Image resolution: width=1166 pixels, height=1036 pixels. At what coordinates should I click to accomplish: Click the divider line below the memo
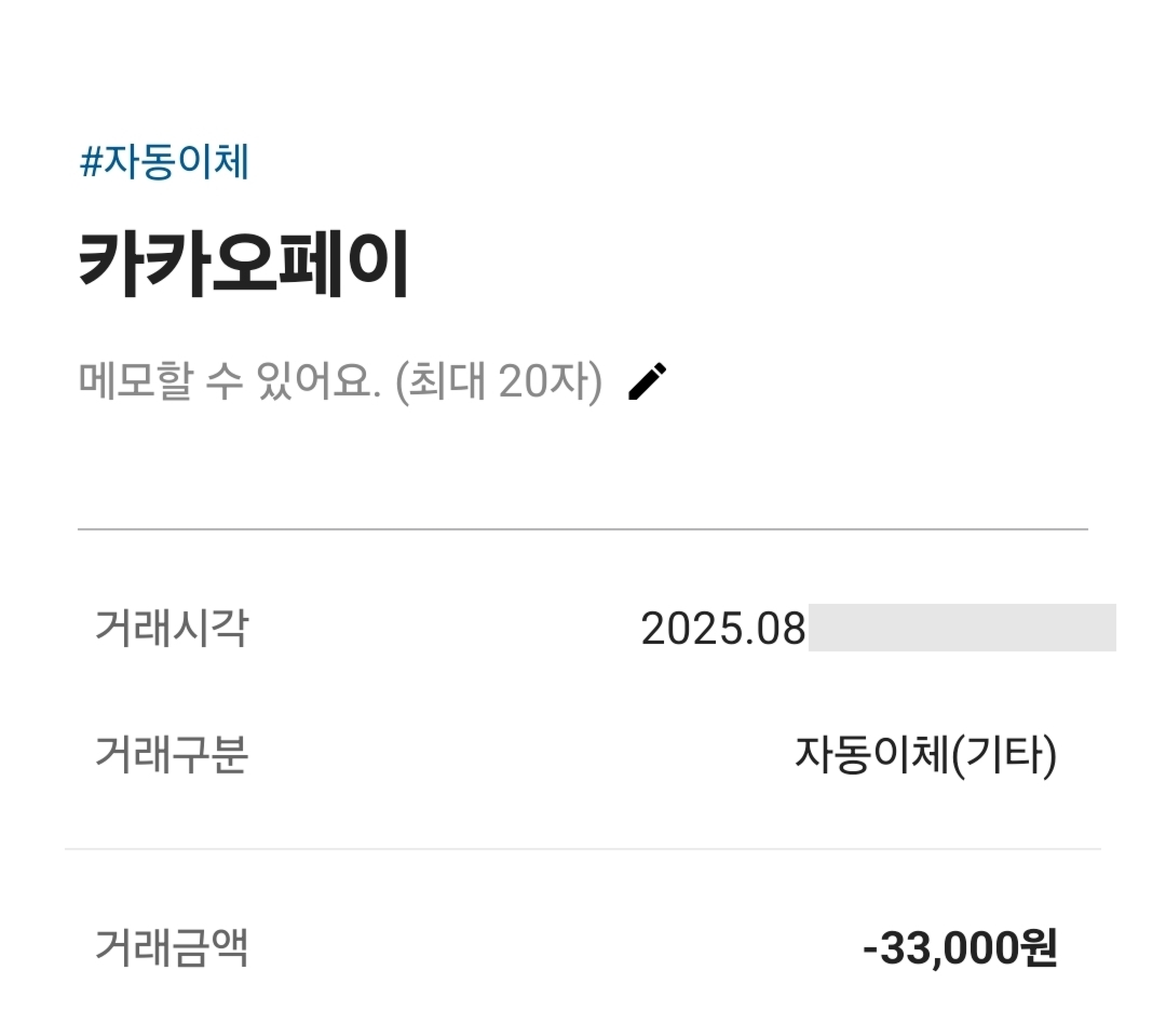(582, 529)
